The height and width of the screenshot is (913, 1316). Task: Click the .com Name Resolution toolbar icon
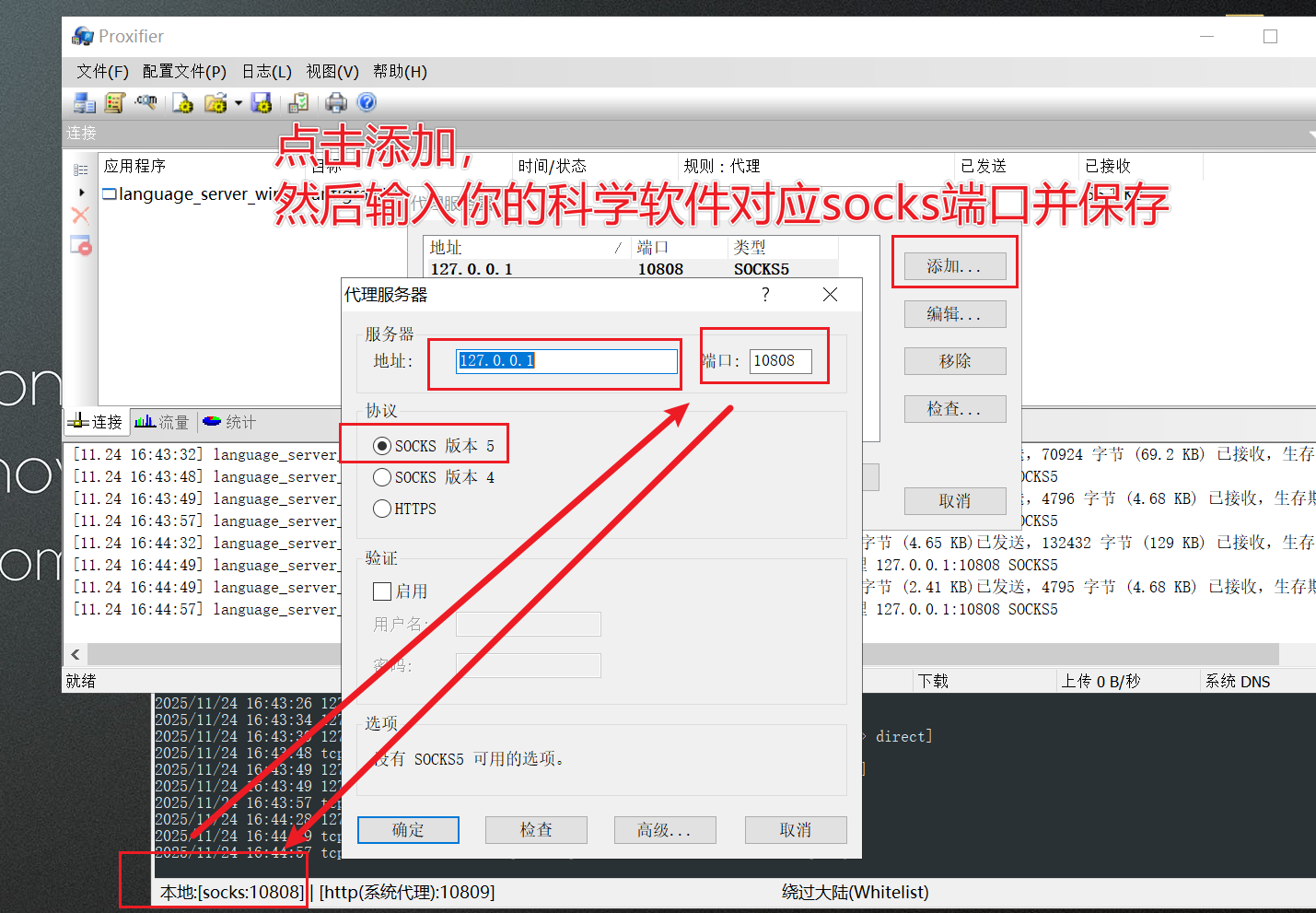coord(146,102)
